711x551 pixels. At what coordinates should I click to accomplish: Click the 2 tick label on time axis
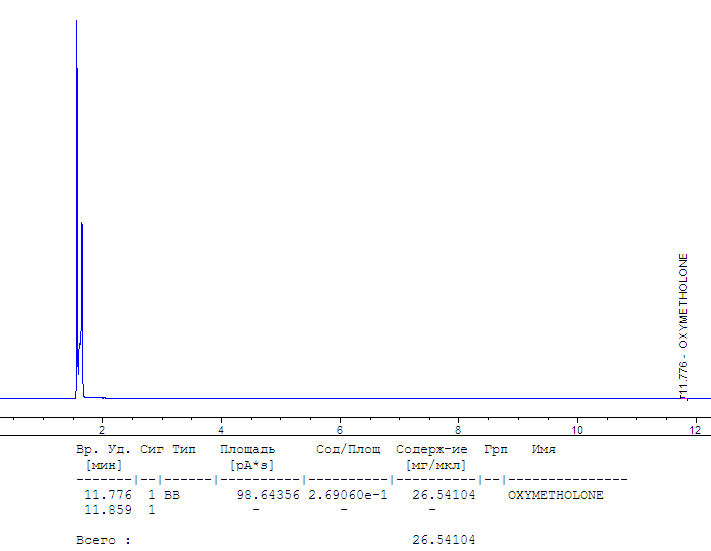click(x=101, y=429)
